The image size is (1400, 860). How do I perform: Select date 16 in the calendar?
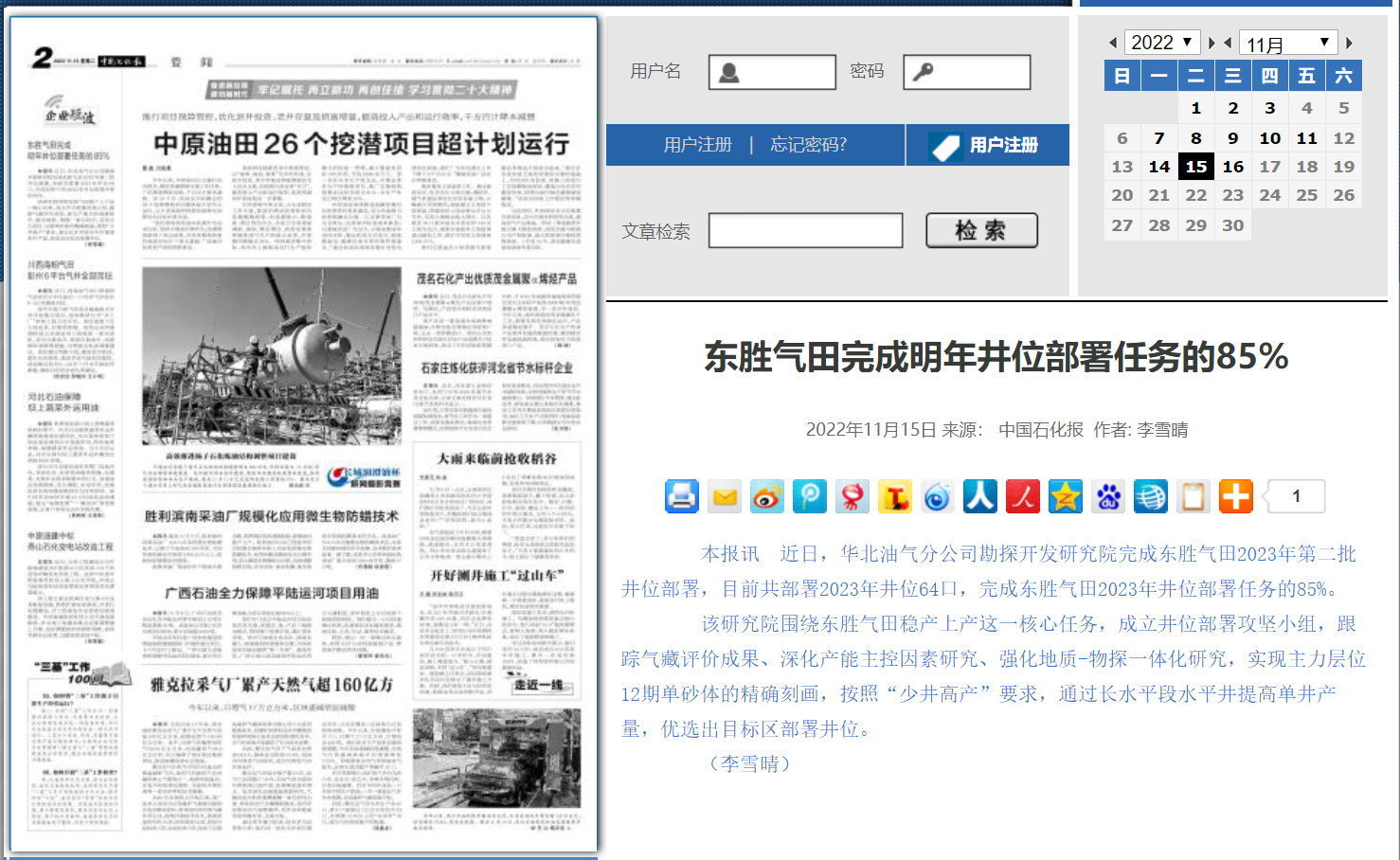(1232, 167)
